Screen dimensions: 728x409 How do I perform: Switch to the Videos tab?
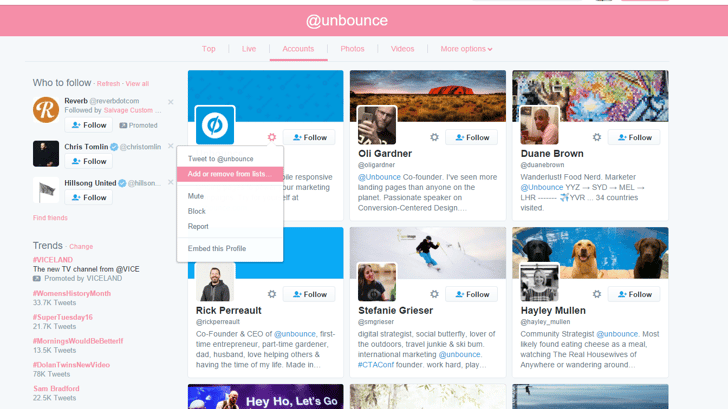[x=402, y=49]
